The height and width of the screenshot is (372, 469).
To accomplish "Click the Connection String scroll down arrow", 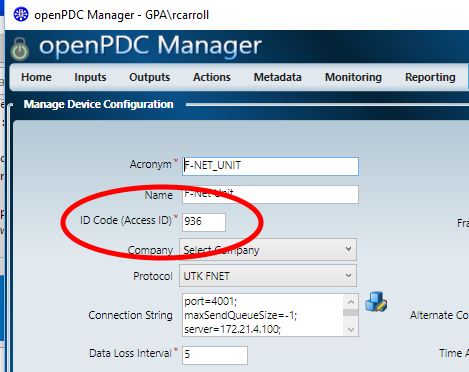I will click(351, 329).
